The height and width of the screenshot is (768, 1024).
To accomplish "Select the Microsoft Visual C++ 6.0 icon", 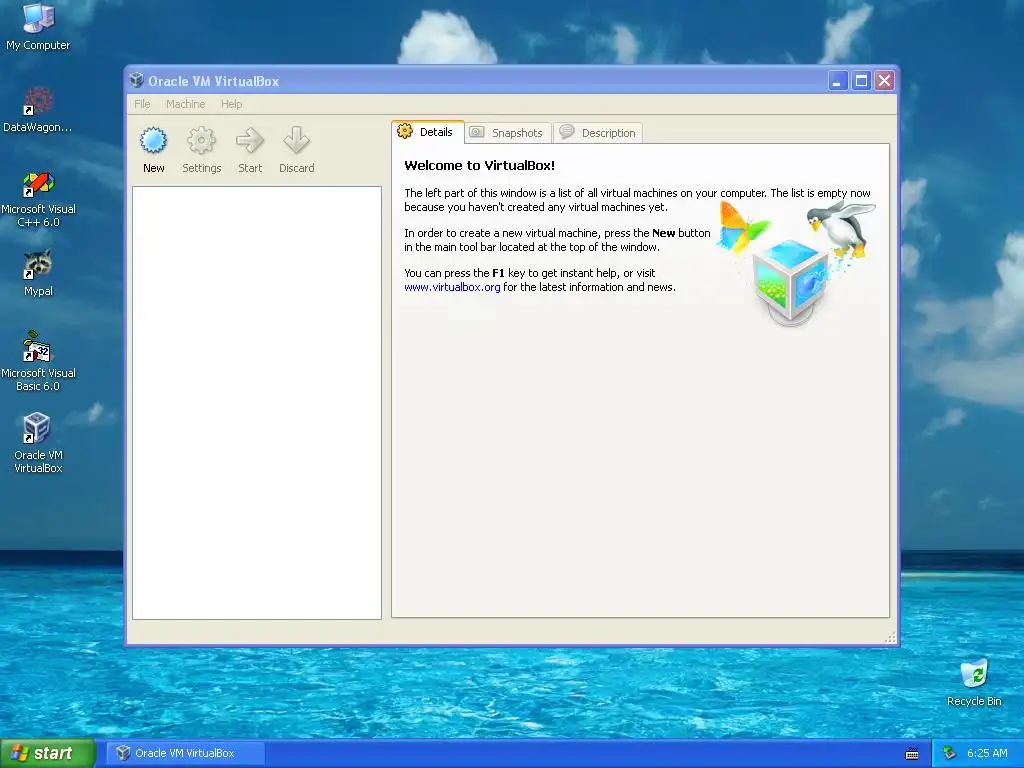I will pos(38,199).
